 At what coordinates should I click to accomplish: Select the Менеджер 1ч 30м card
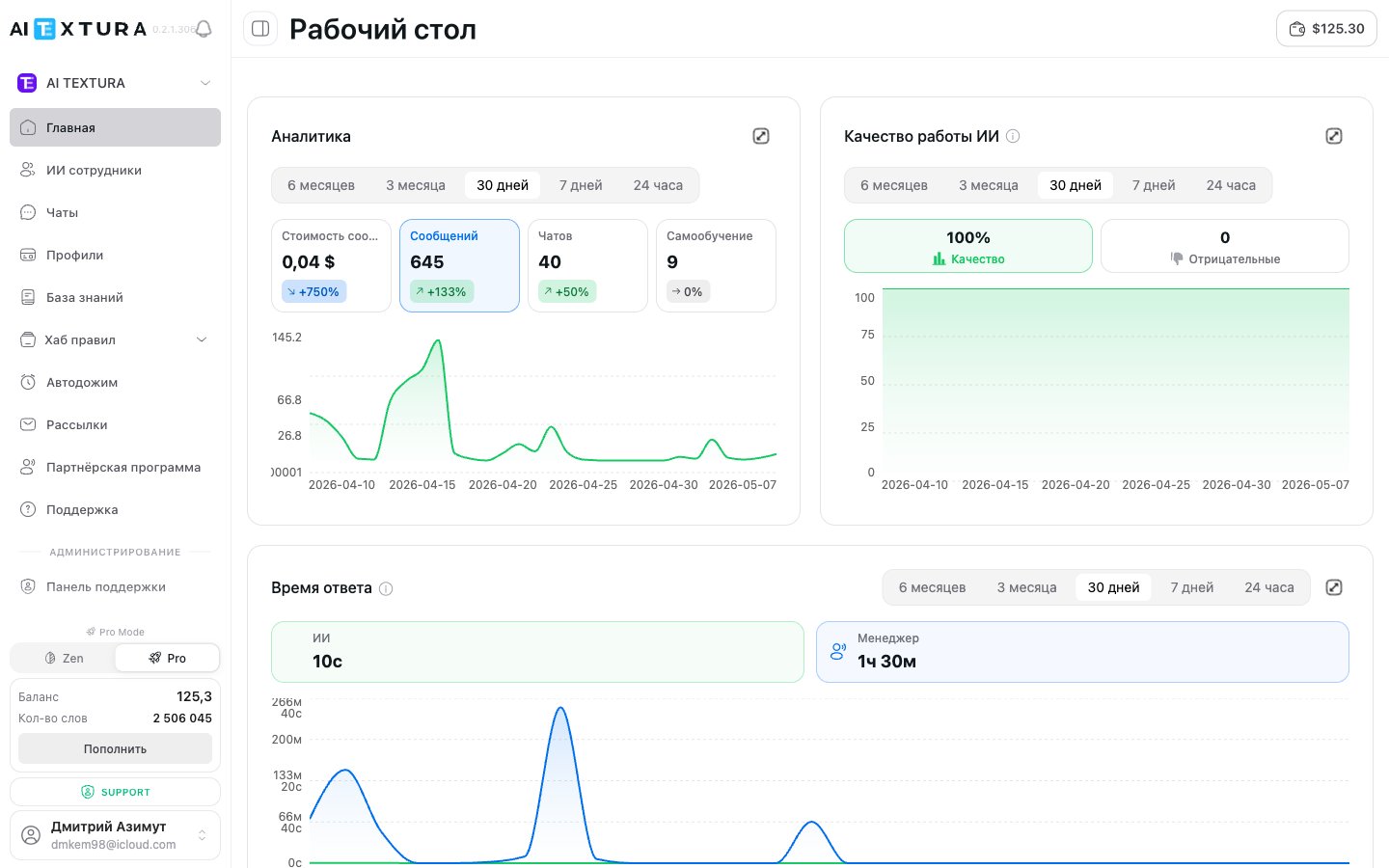coord(1082,652)
